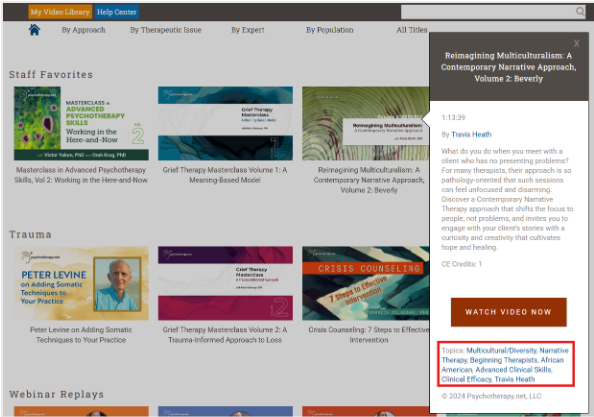Click in the search input field
The image size is (594, 417).
(x=489, y=12)
